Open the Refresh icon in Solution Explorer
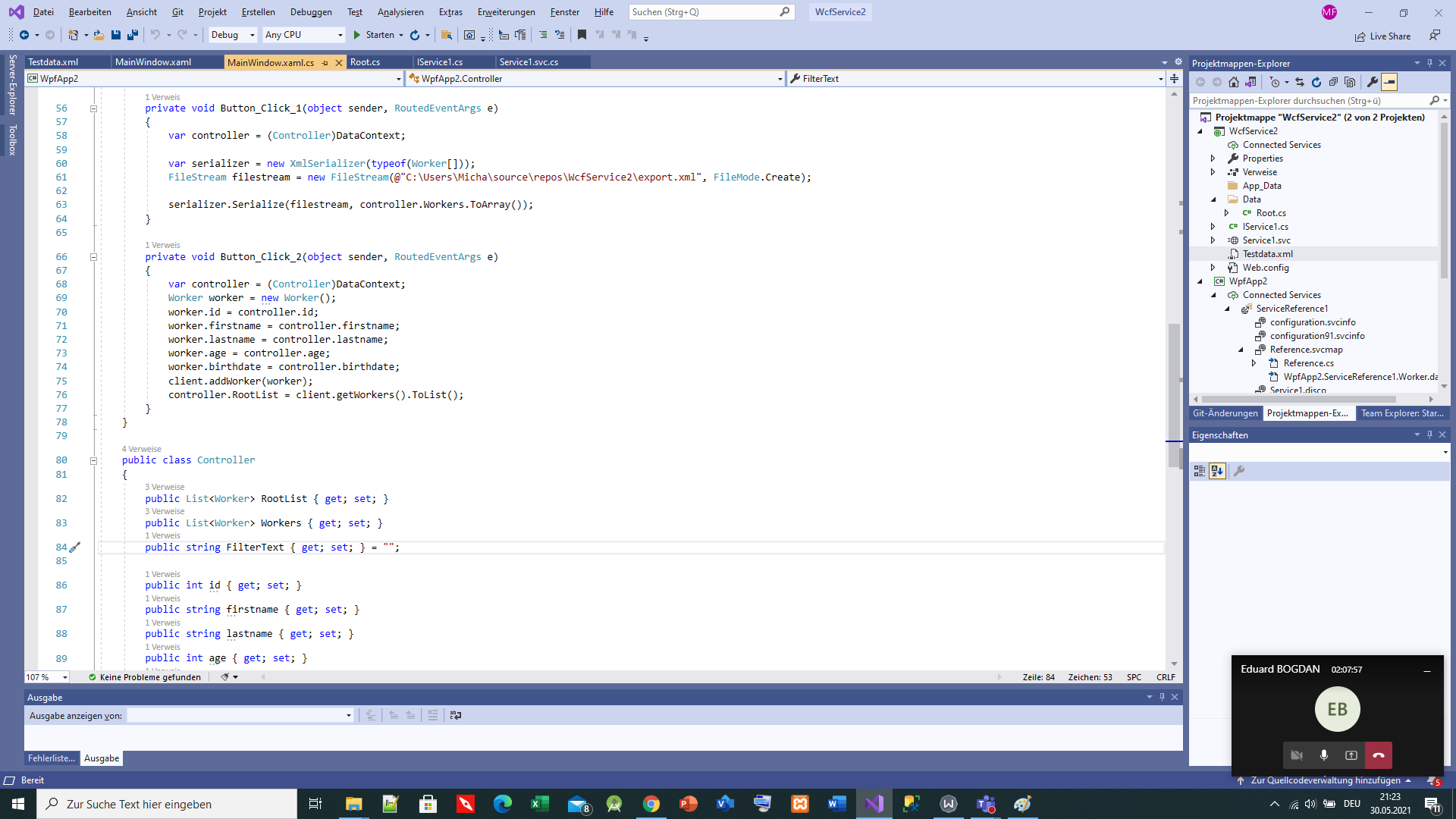Screen dimensions: 1456x819 click(1317, 82)
